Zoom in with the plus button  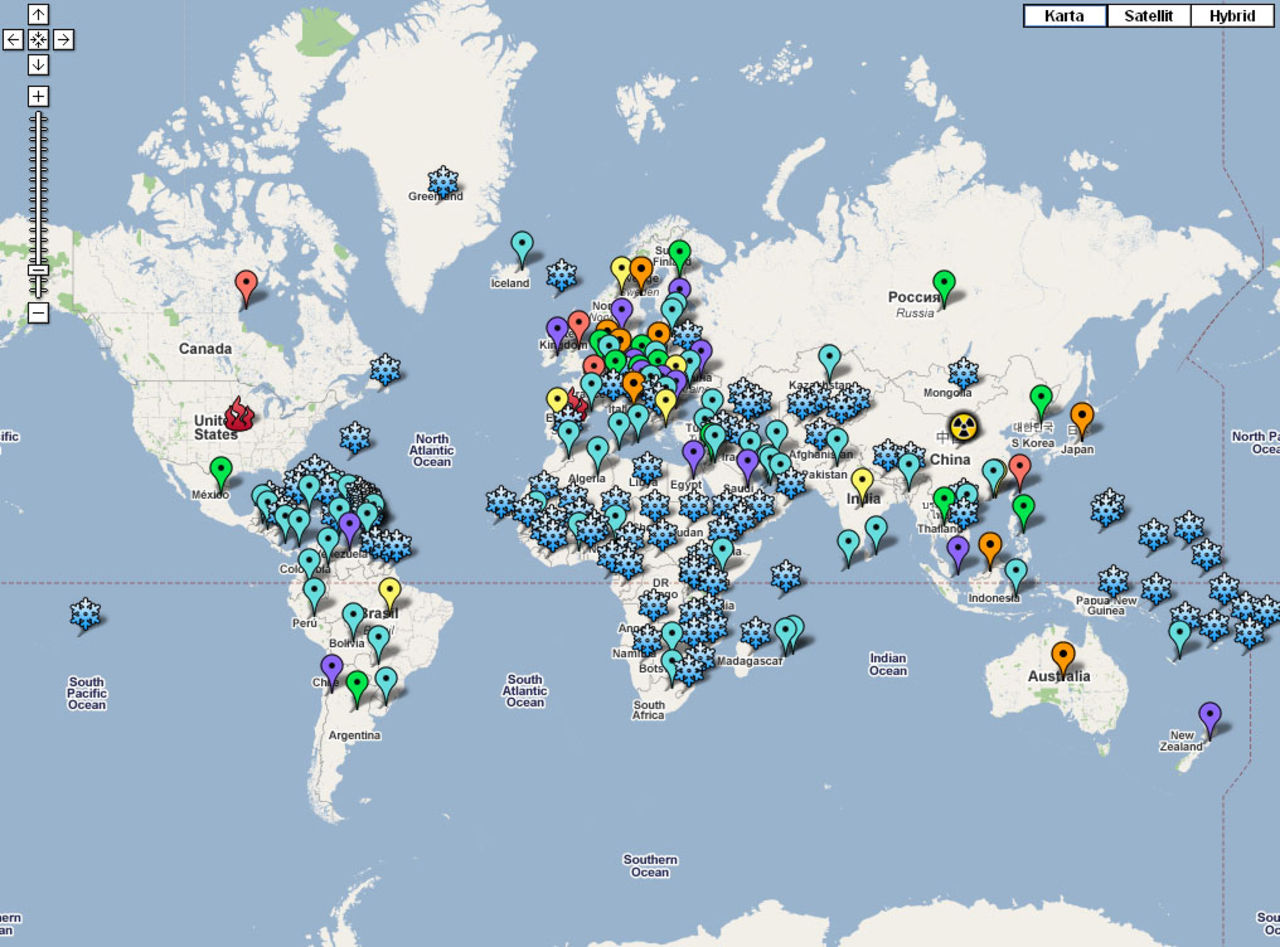(x=38, y=97)
